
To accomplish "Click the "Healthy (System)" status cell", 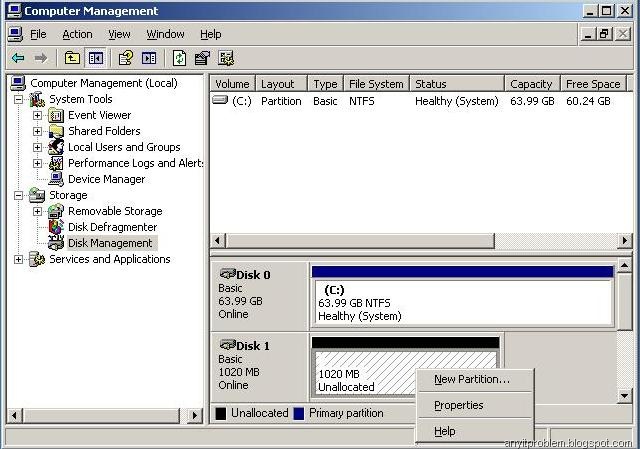I will (x=457, y=101).
